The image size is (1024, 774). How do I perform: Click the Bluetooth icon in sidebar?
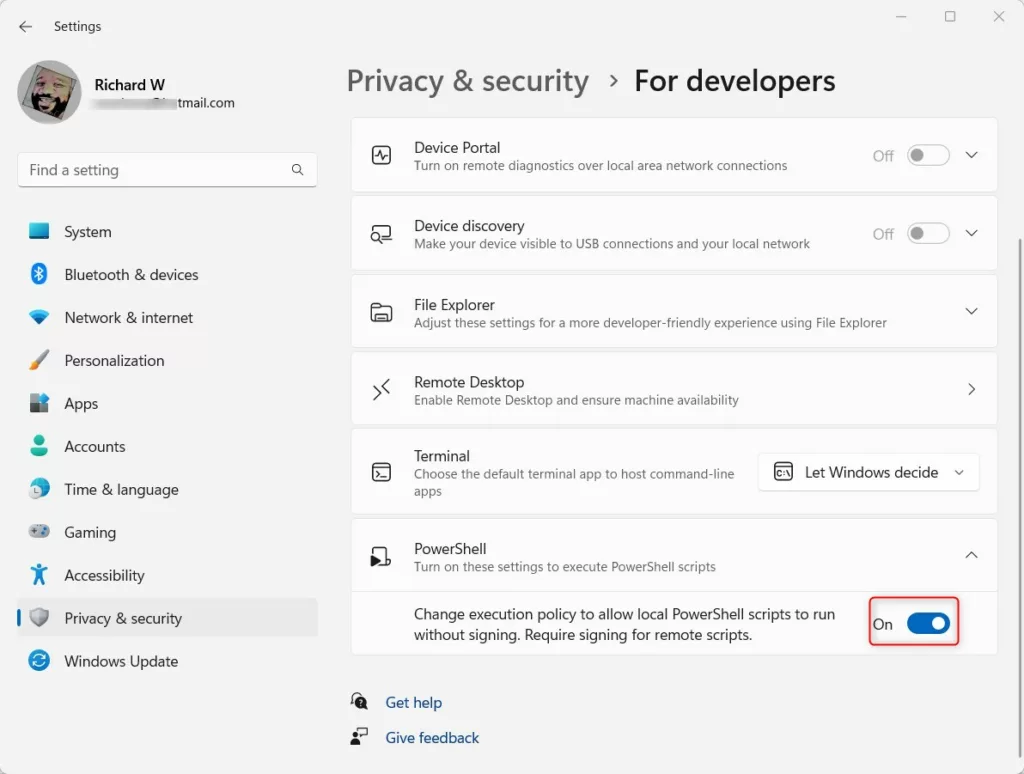click(x=39, y=274)
